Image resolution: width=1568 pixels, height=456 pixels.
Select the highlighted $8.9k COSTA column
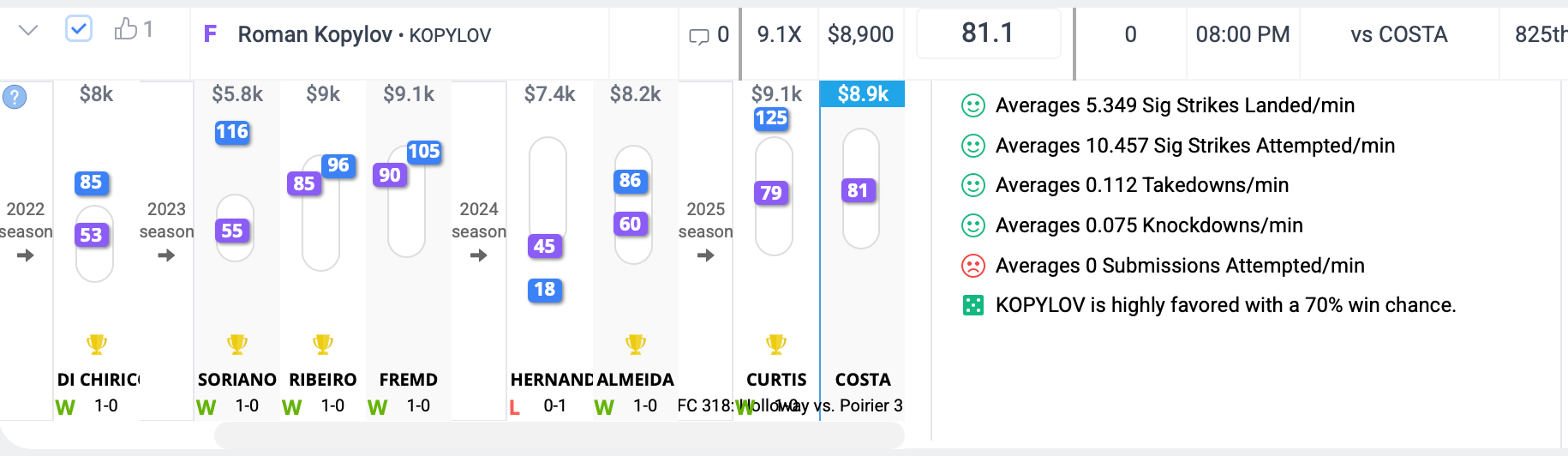[863, 250]
